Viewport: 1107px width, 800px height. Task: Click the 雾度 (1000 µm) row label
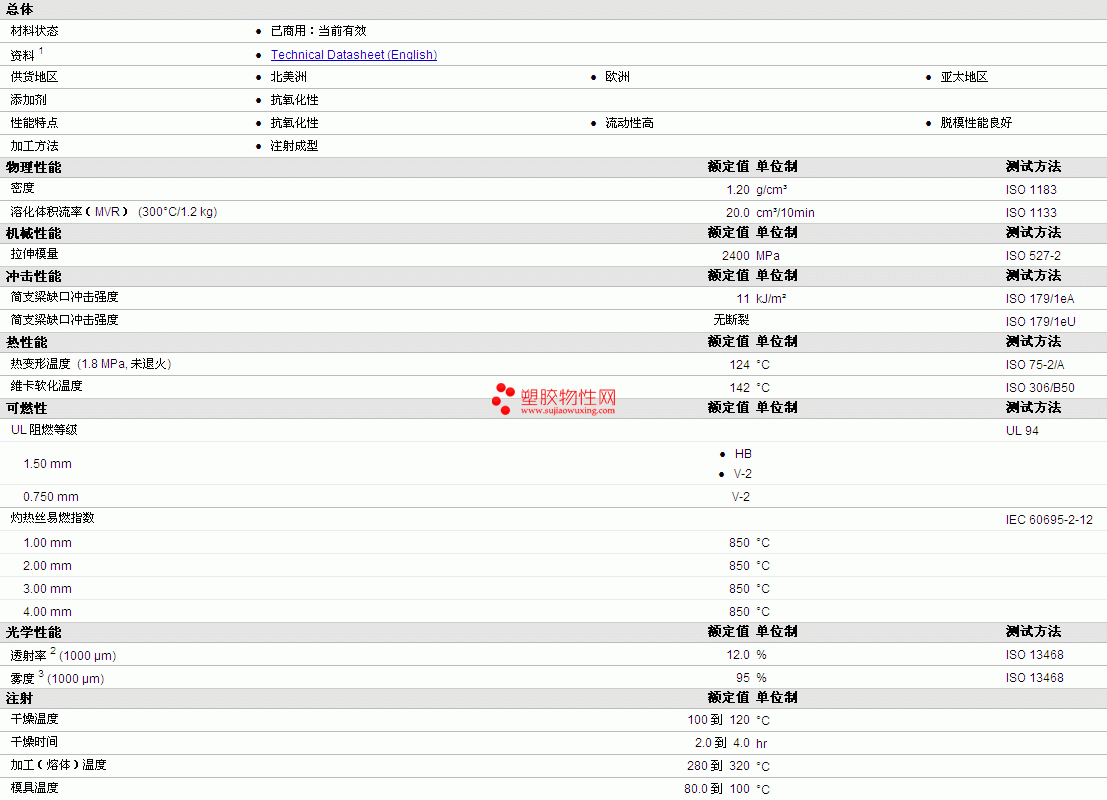[x=57, y=678]
